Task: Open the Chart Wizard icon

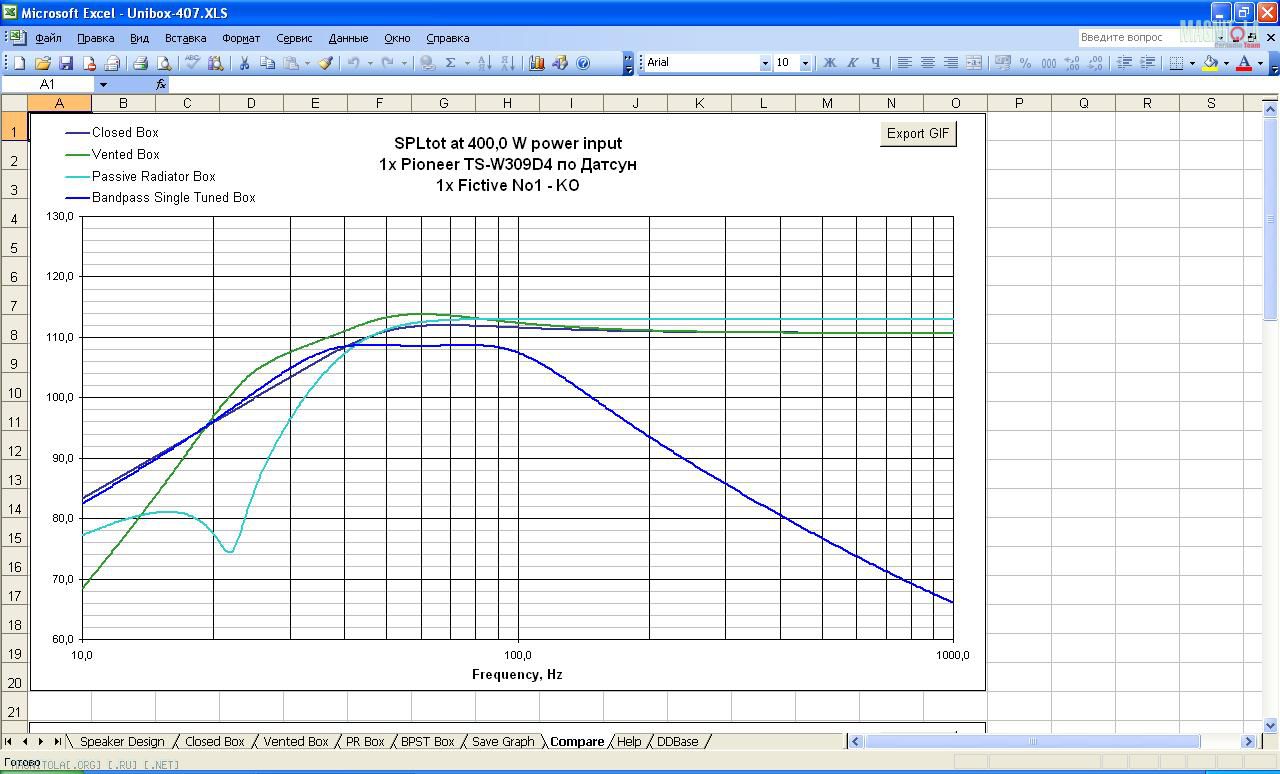Action: 537,63
